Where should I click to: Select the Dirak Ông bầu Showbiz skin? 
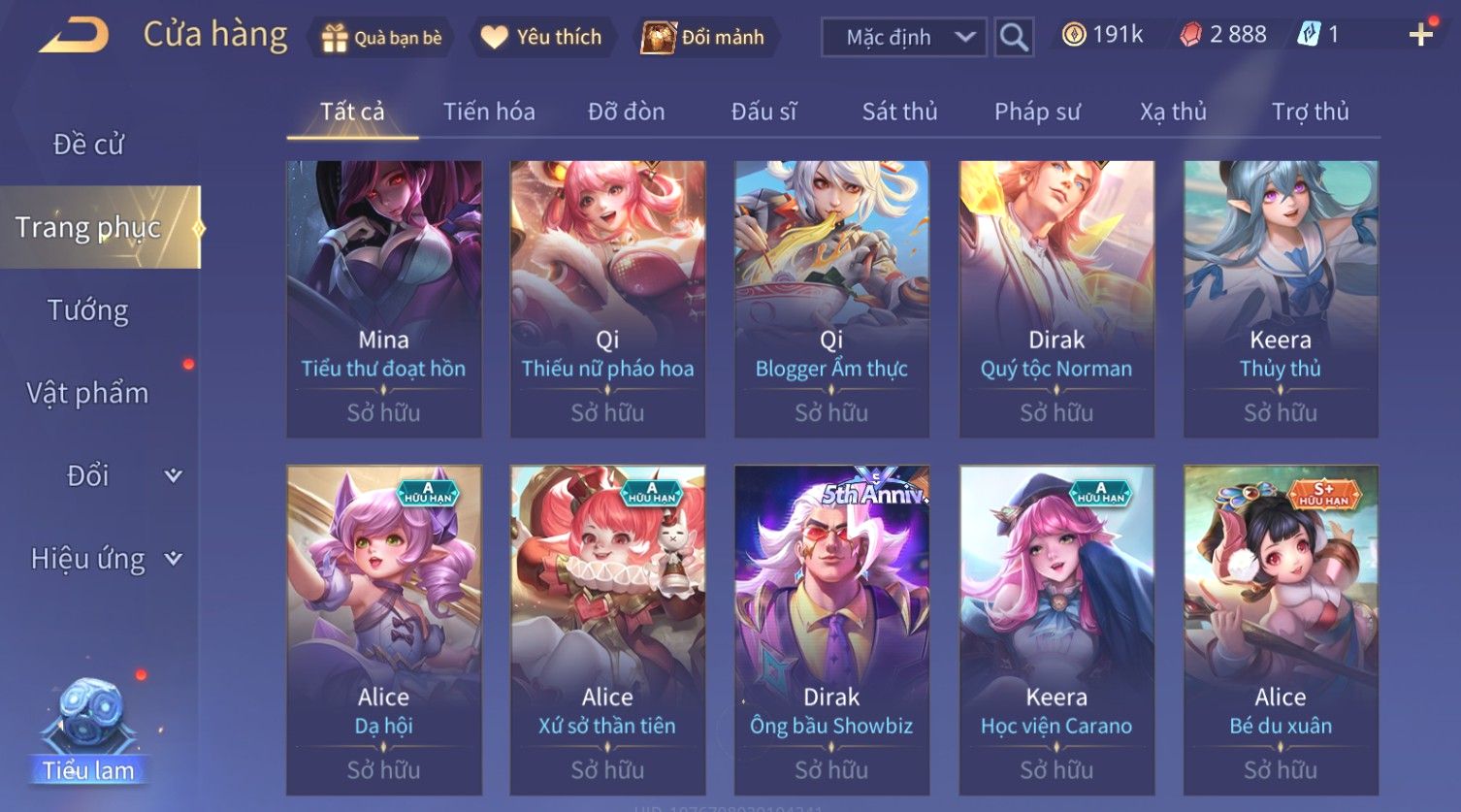pyautogui.click(x=832, y=631)
